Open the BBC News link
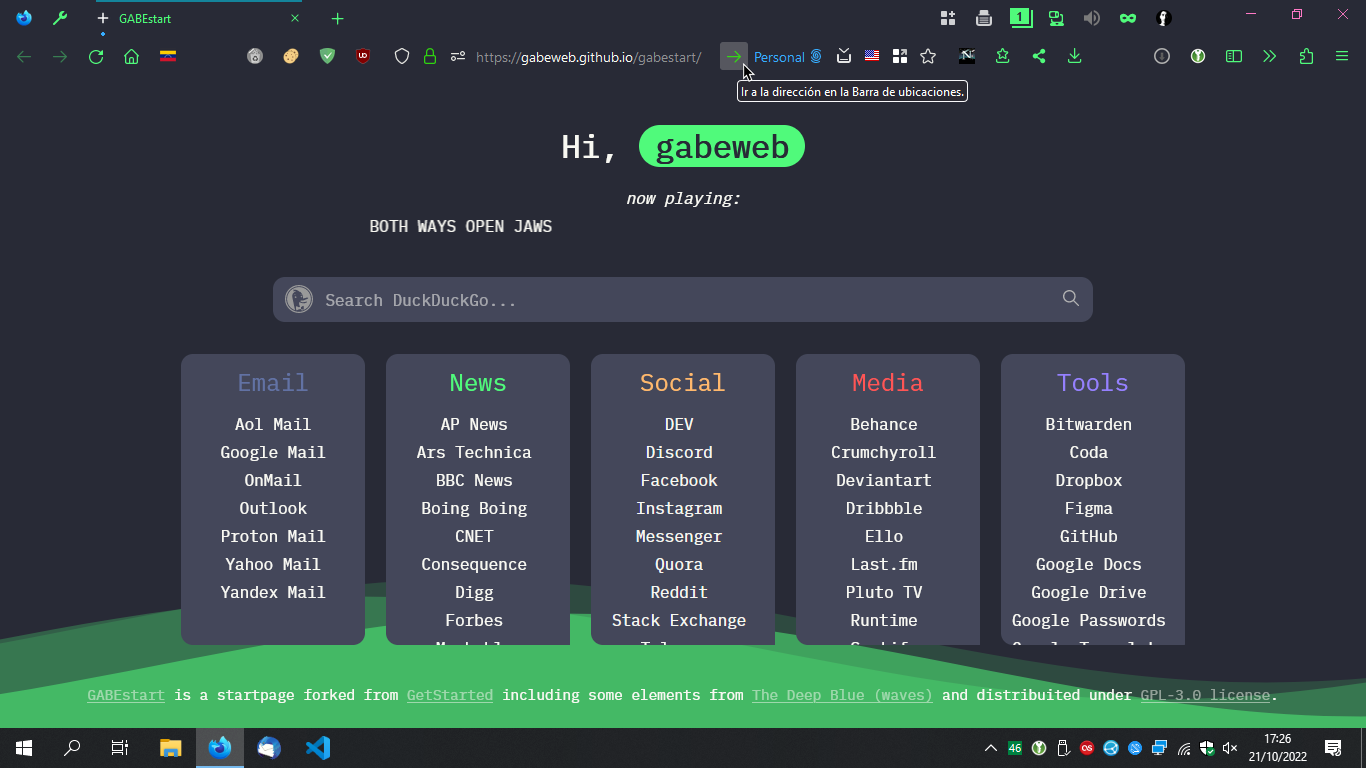This screenshot has height=768, width=1366. 474,480
